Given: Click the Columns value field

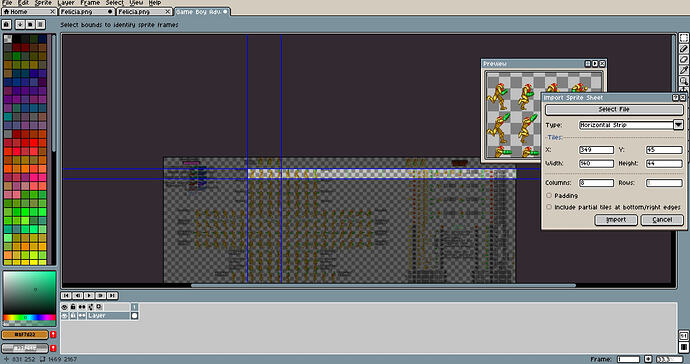Looking at the screenshot, I should [596, 182].
